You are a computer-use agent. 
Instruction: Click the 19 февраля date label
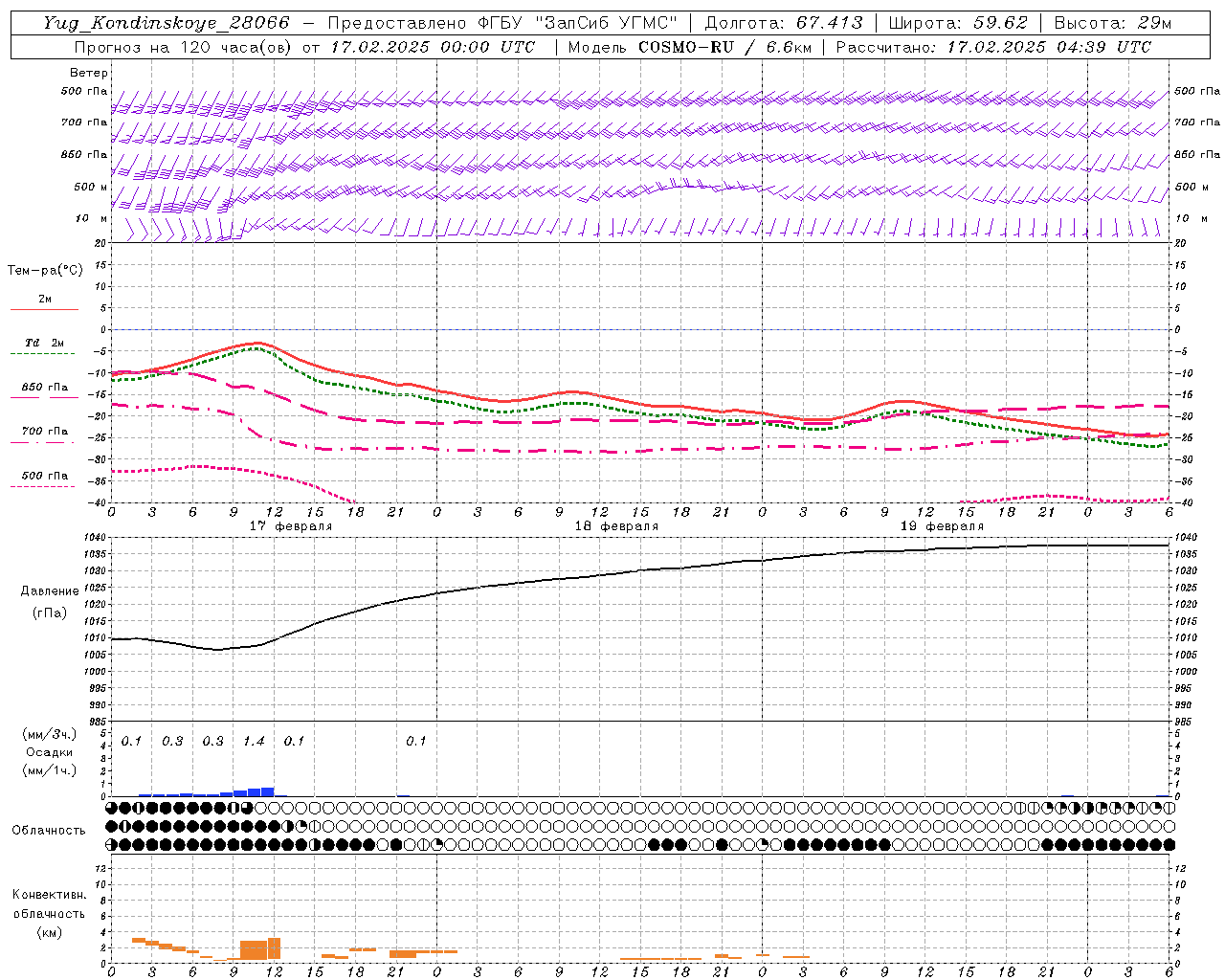point(942,526)
